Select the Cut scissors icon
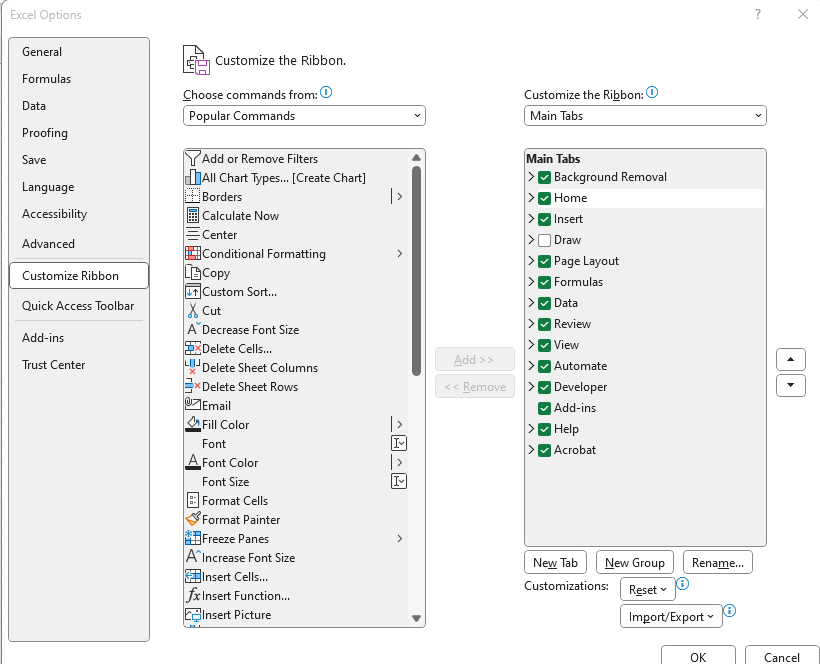This screenshot has height=664, width=820. coord(193,311)
